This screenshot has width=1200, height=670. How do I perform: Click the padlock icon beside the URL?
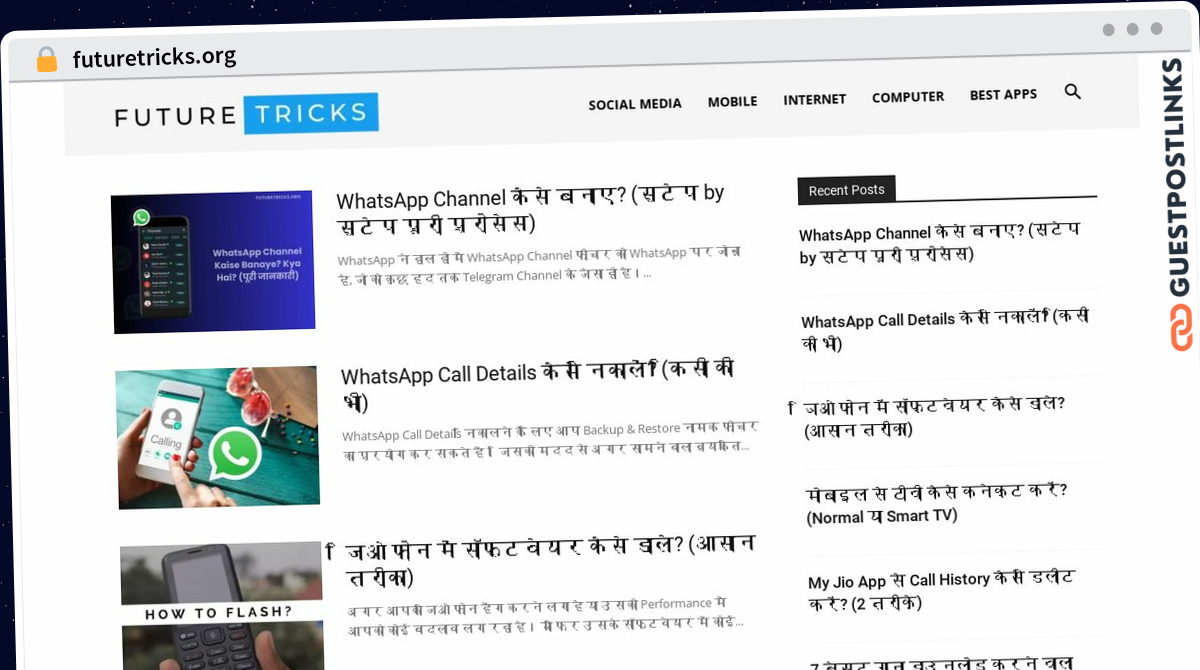[x=47, y=60]
